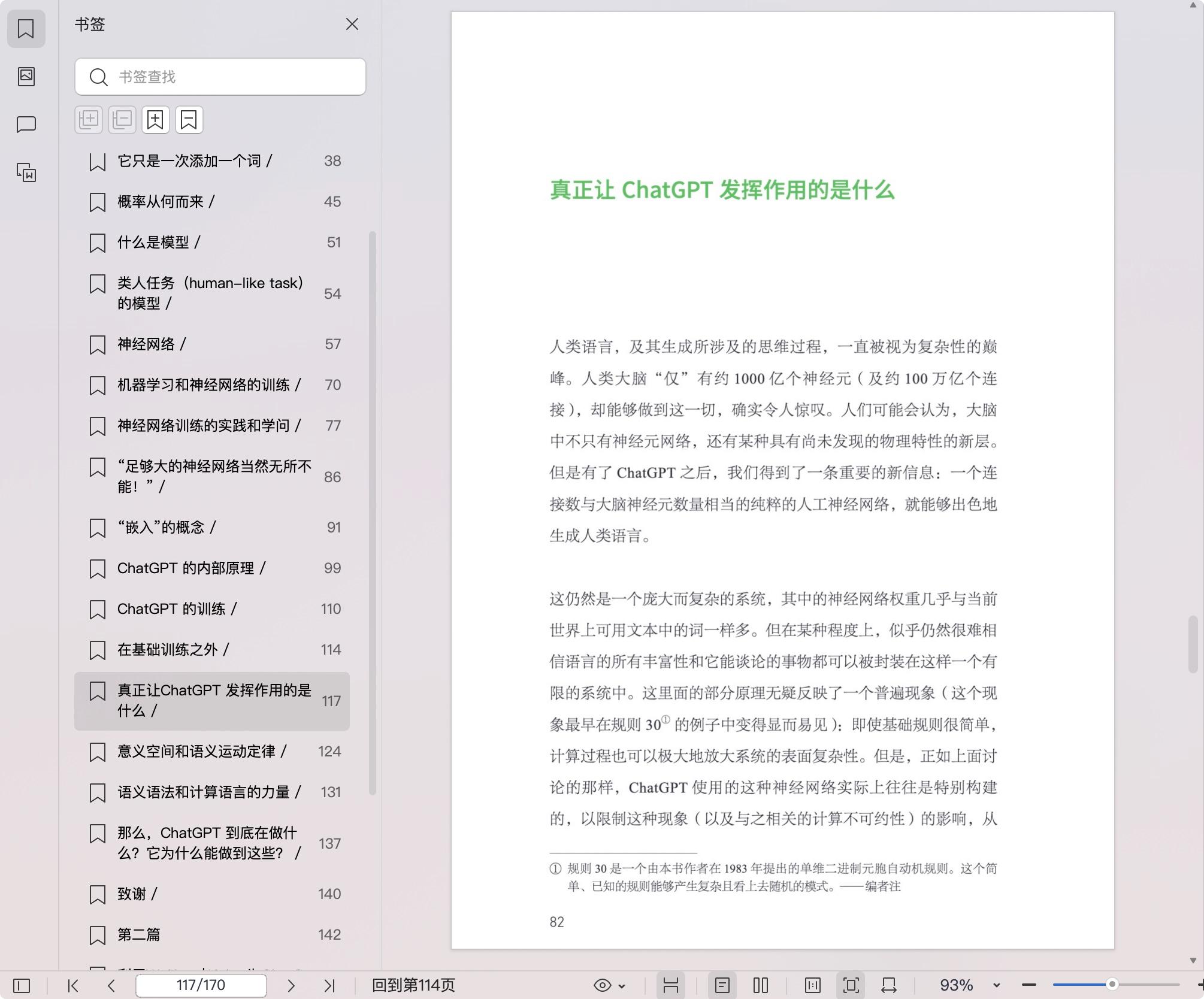Adjust the zoom slider handle

(1112, 985)
